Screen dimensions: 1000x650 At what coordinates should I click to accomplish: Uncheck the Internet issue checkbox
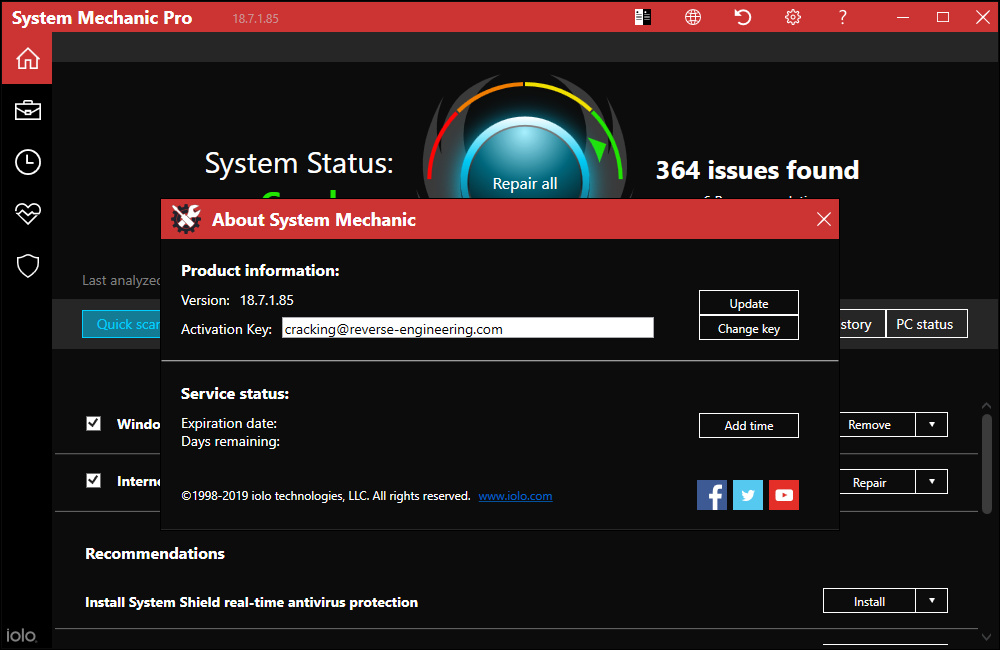[93, 480]
